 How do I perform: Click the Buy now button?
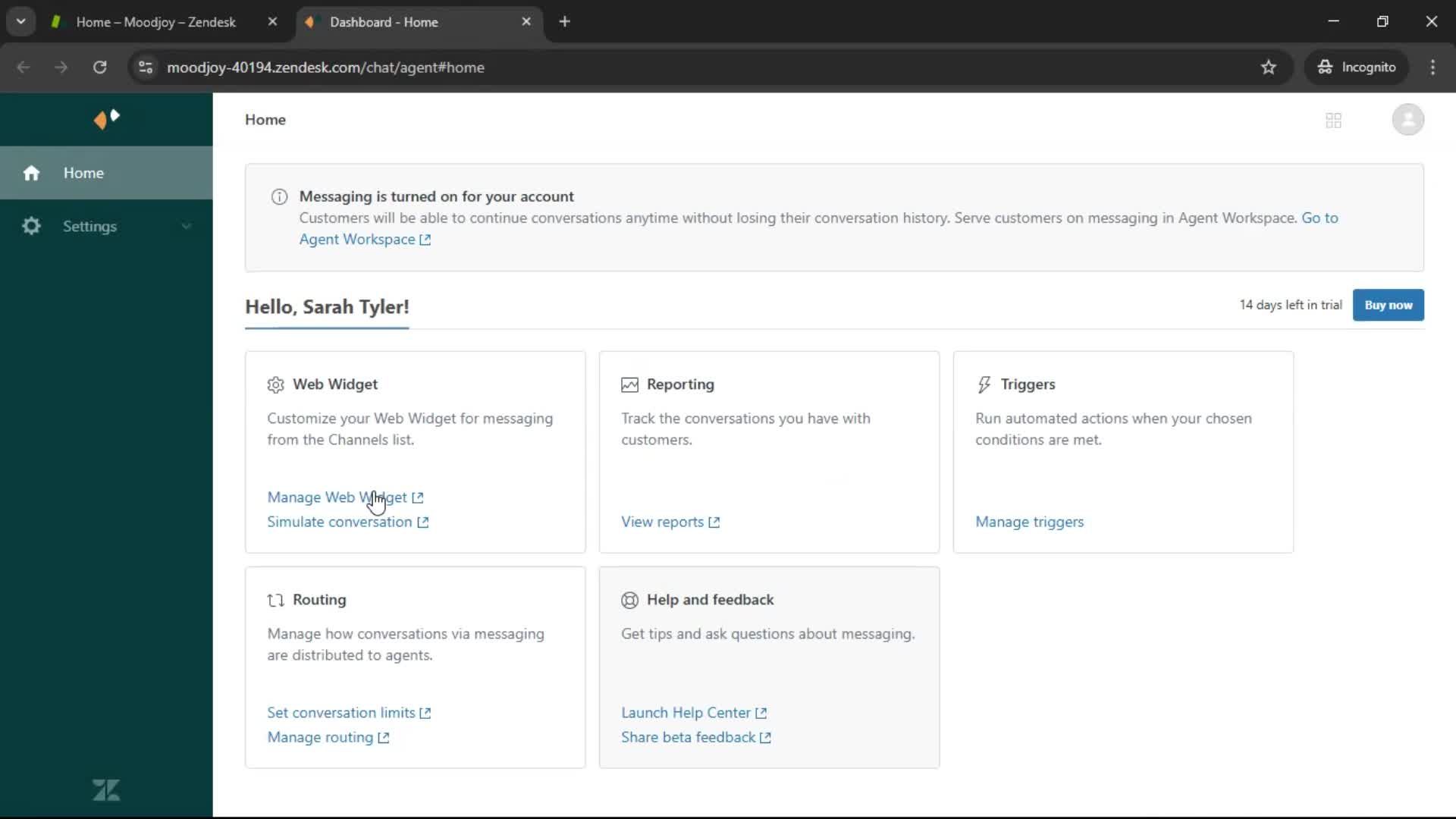click(x=1388, y=305)
